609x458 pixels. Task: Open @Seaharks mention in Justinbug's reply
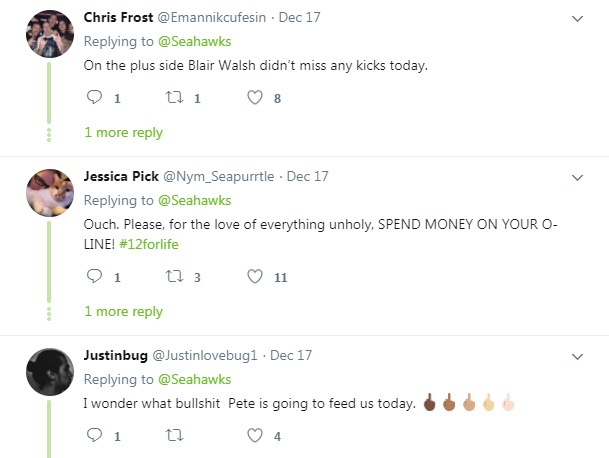[194, 379]
